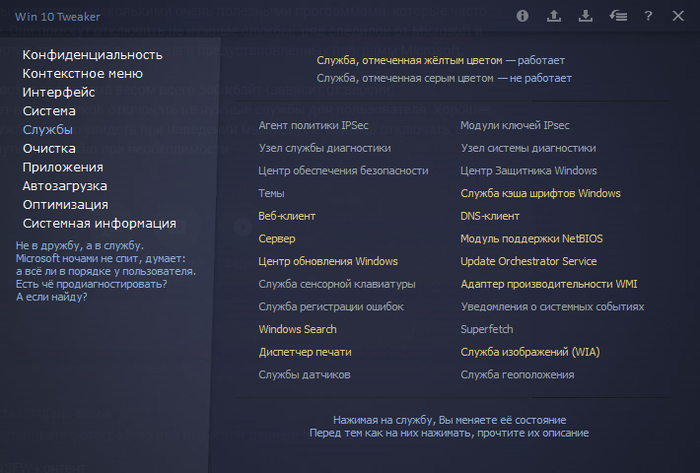Click the info icon in title bar
This screenshot has width=700, height=473.
[522, 16]
